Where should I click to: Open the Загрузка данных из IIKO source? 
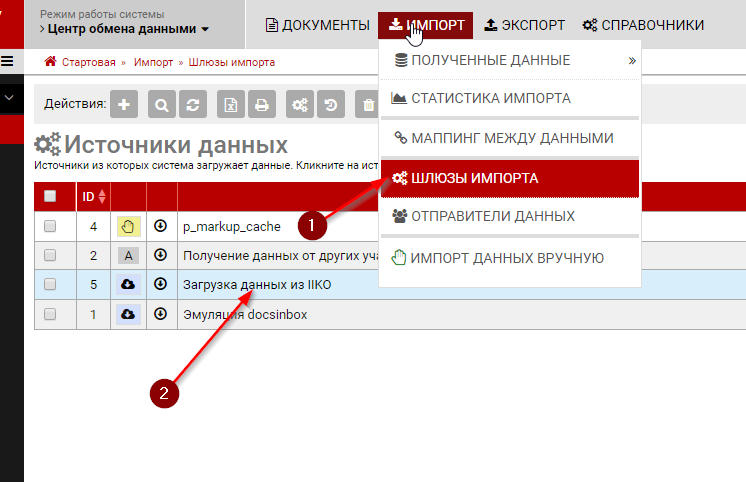257,285
